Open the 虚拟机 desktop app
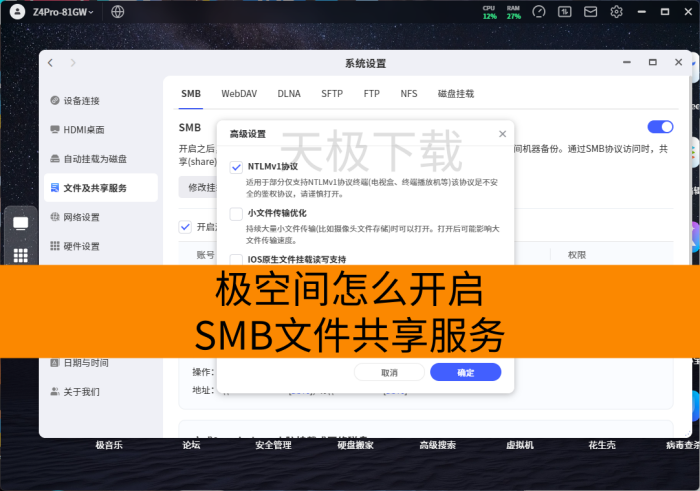The width and height of the screenshot is (700, 491). pyautogui.click(x=520, y=445)
